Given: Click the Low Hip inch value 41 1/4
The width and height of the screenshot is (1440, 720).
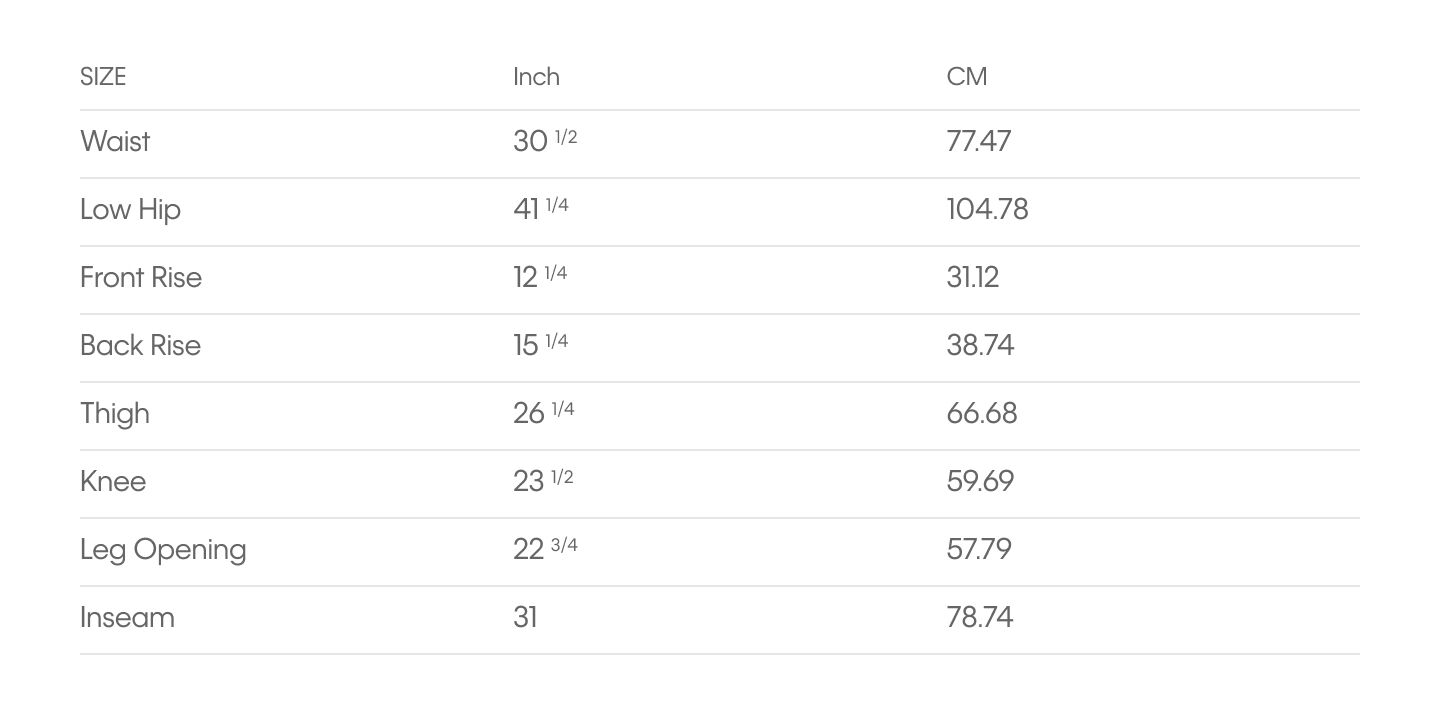Looking at the screenshot, I should coord(541,208).
